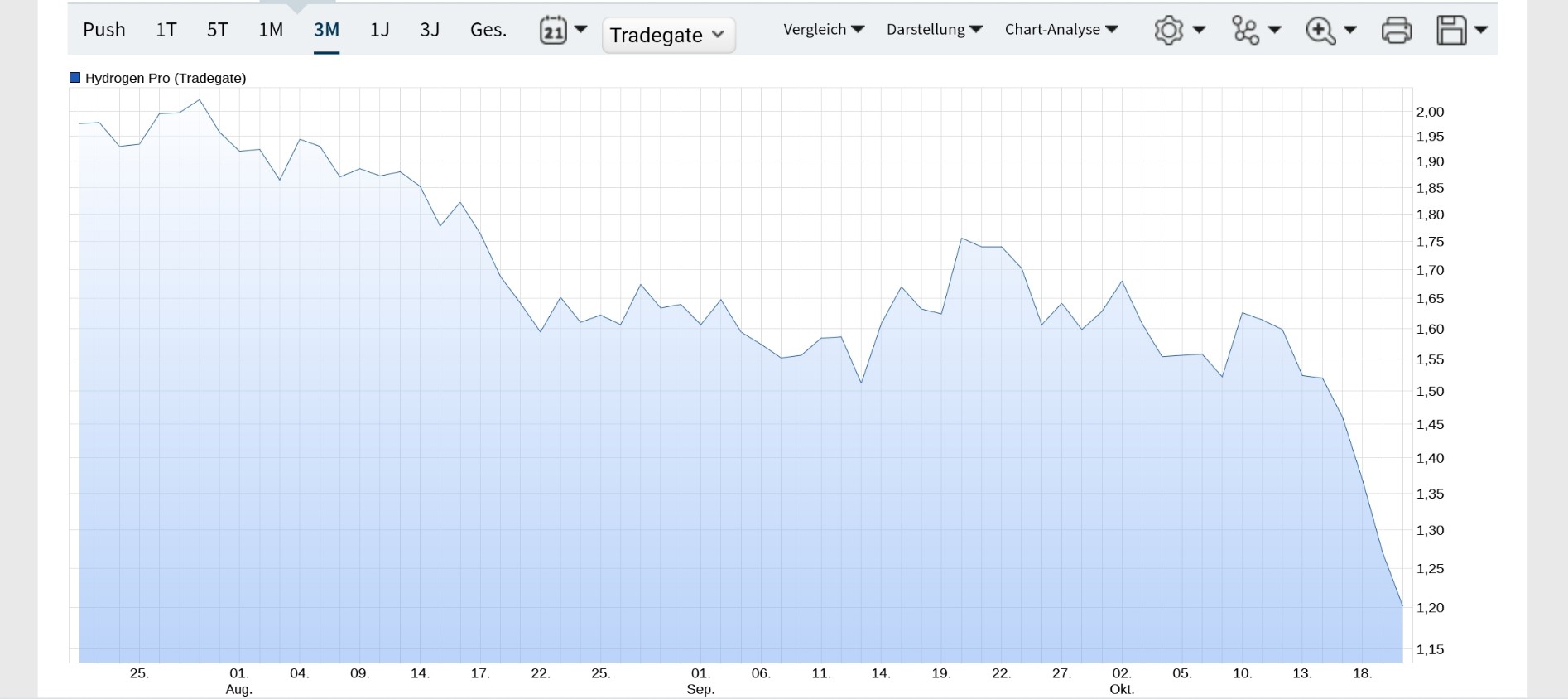Click the 01. Sep. date axis label
This screenshot has height=699, width=1568.
700,681
